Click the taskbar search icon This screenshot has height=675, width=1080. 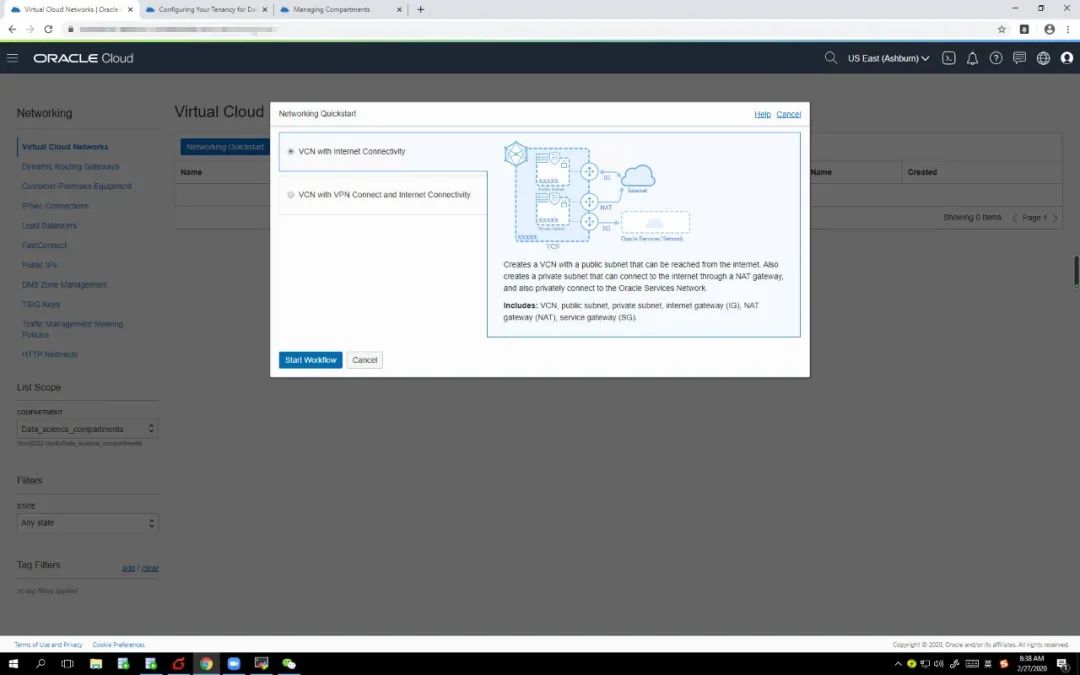tap(40, 664)
